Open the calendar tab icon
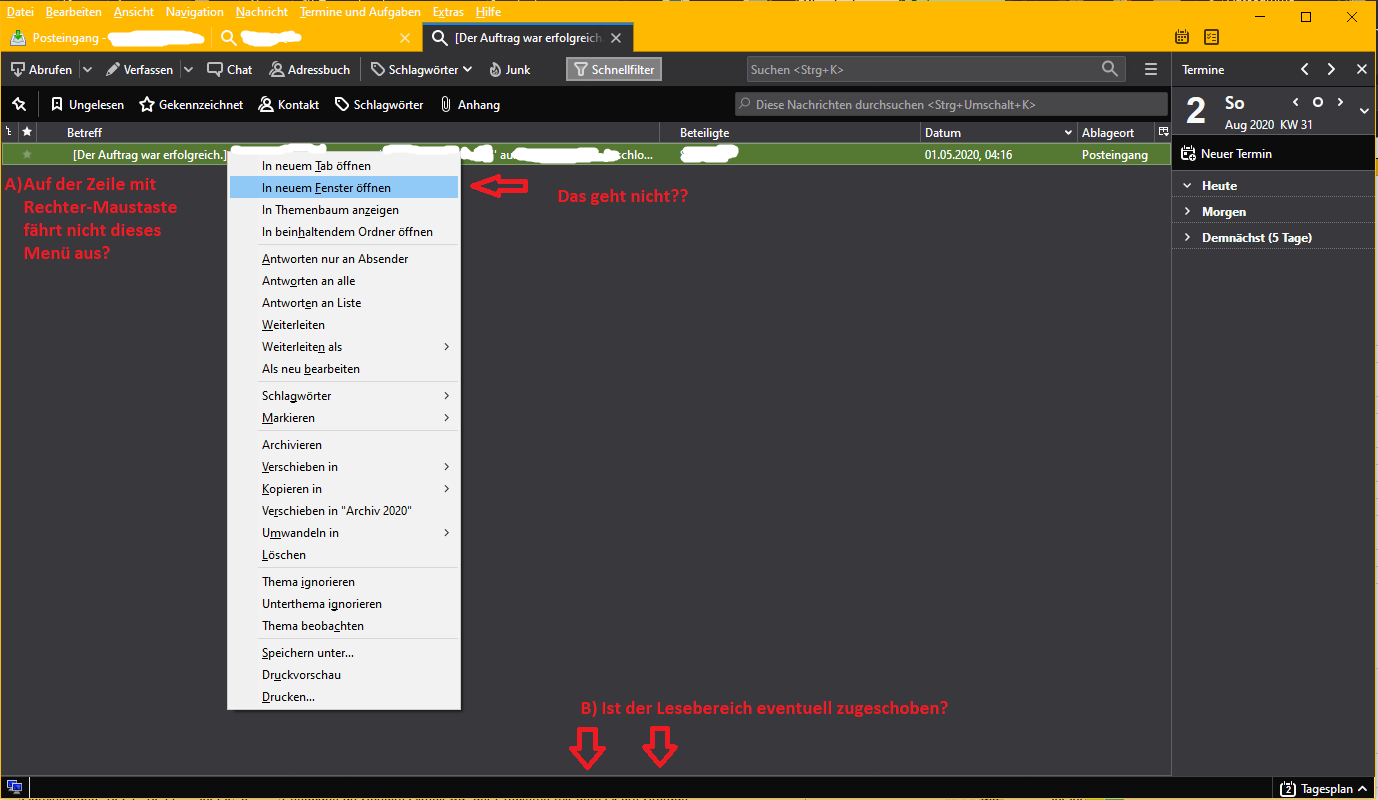Image resolution: width=1378 pixels, height=800 pixels. point(1182,37)
